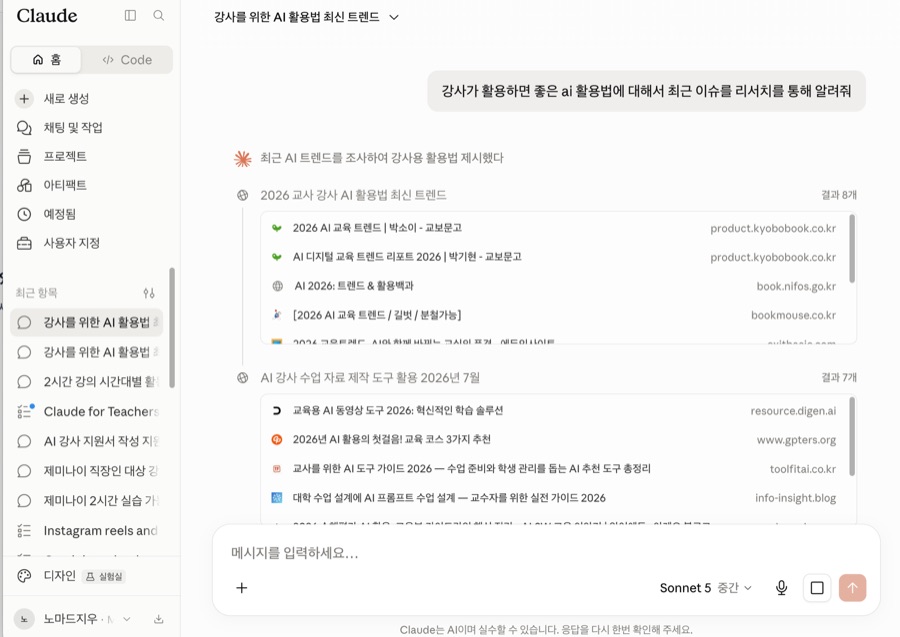Screen dimensions: 900x637
Task: Switch to the Code tab
Action: (x=127, y=60)
